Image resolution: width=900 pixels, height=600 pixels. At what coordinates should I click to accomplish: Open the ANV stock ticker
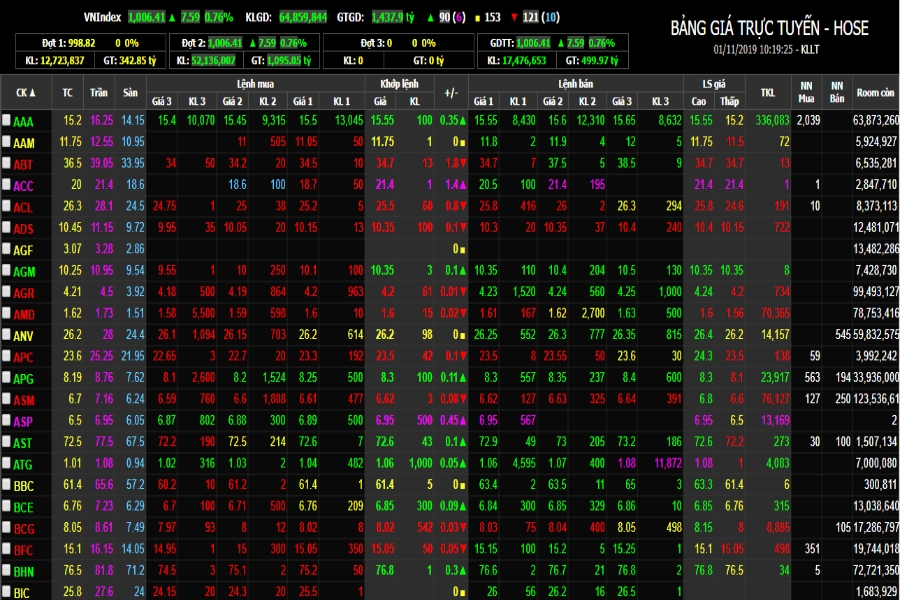tap(24, 335)
